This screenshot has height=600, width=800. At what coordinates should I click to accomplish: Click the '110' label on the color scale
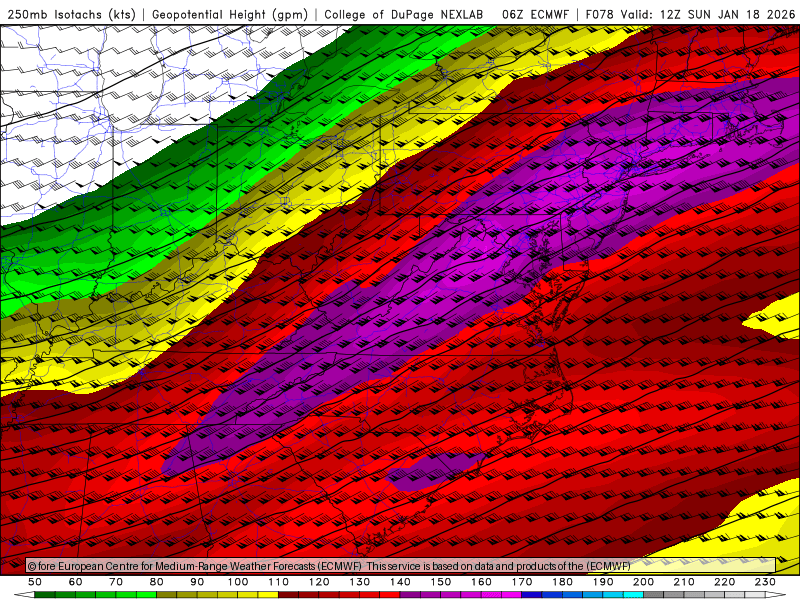279,582
